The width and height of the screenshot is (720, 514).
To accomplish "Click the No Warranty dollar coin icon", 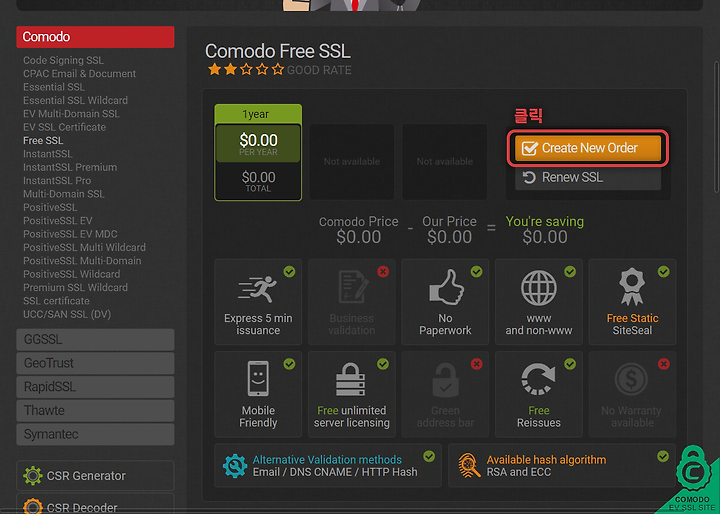I will pos(631,379).
